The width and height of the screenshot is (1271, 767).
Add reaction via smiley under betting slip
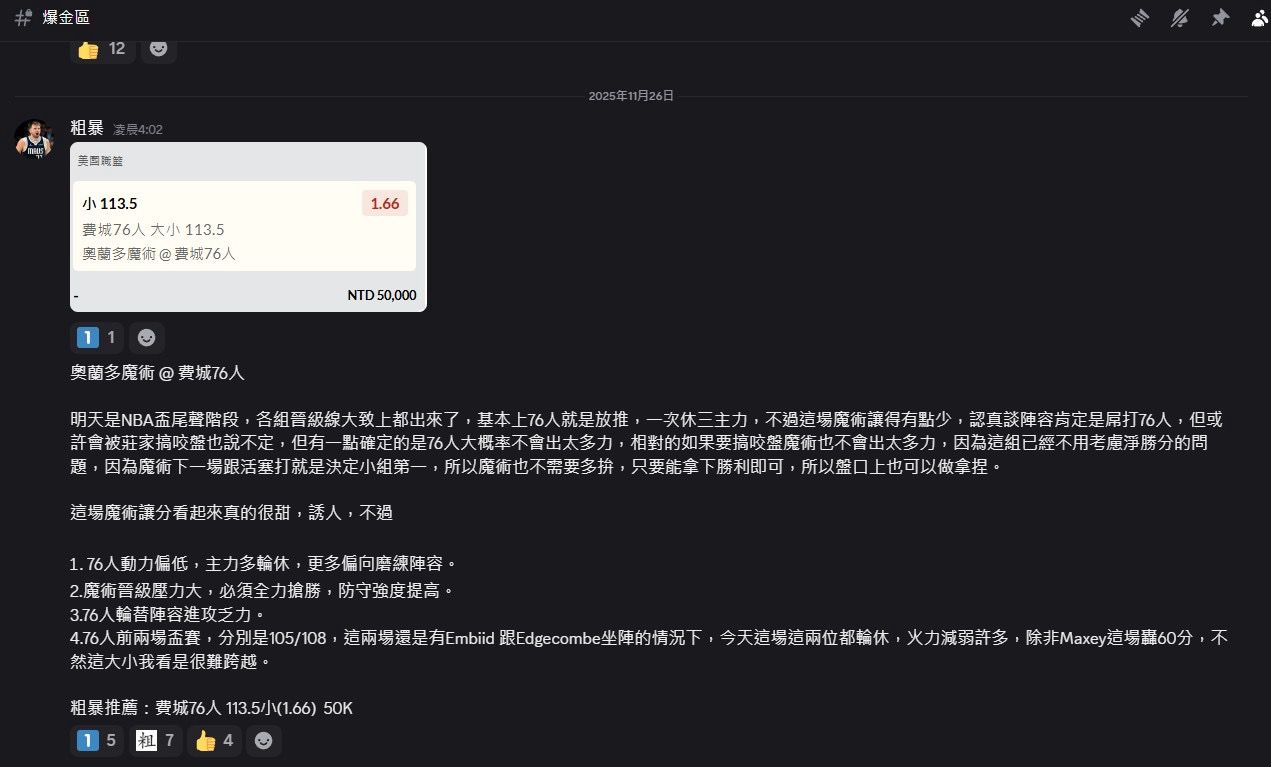coord(146,338)
